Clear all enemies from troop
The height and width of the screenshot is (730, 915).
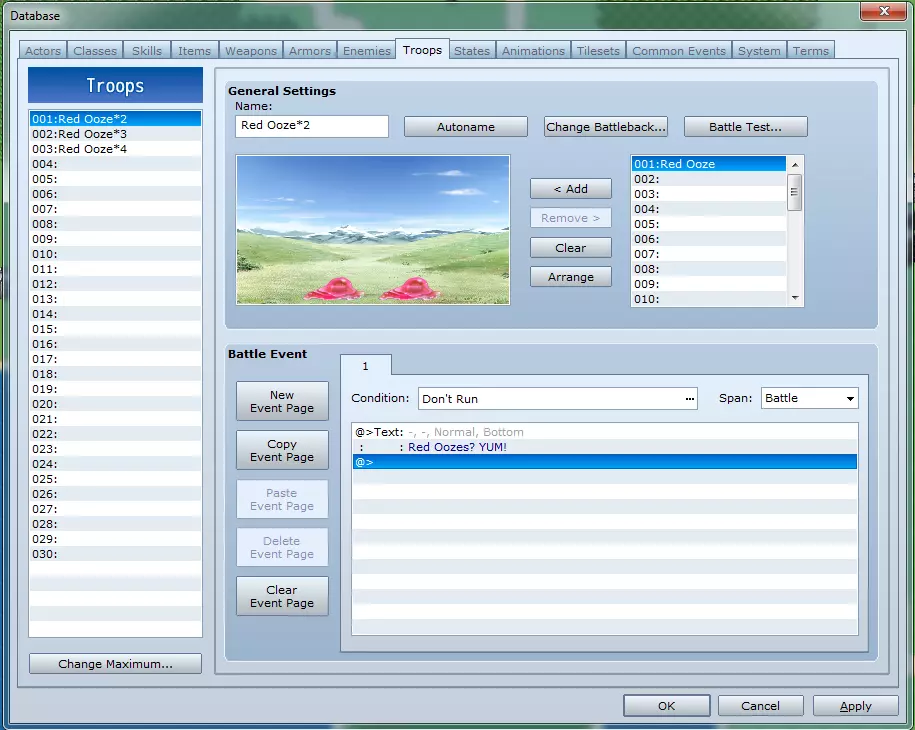click(x=570, y=248)
